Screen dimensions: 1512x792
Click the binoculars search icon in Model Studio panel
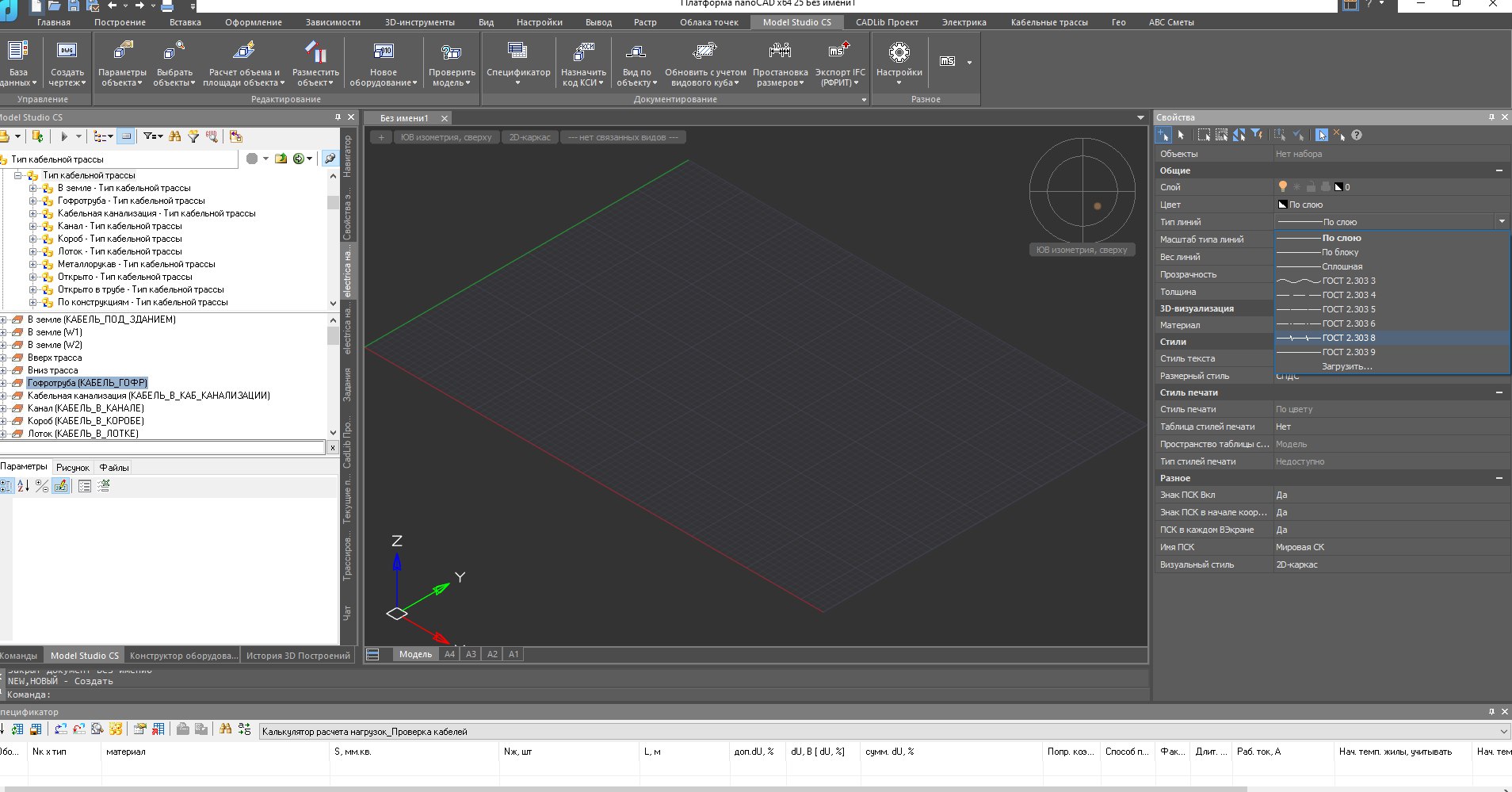pyautogui.click(x=175, y=136)
